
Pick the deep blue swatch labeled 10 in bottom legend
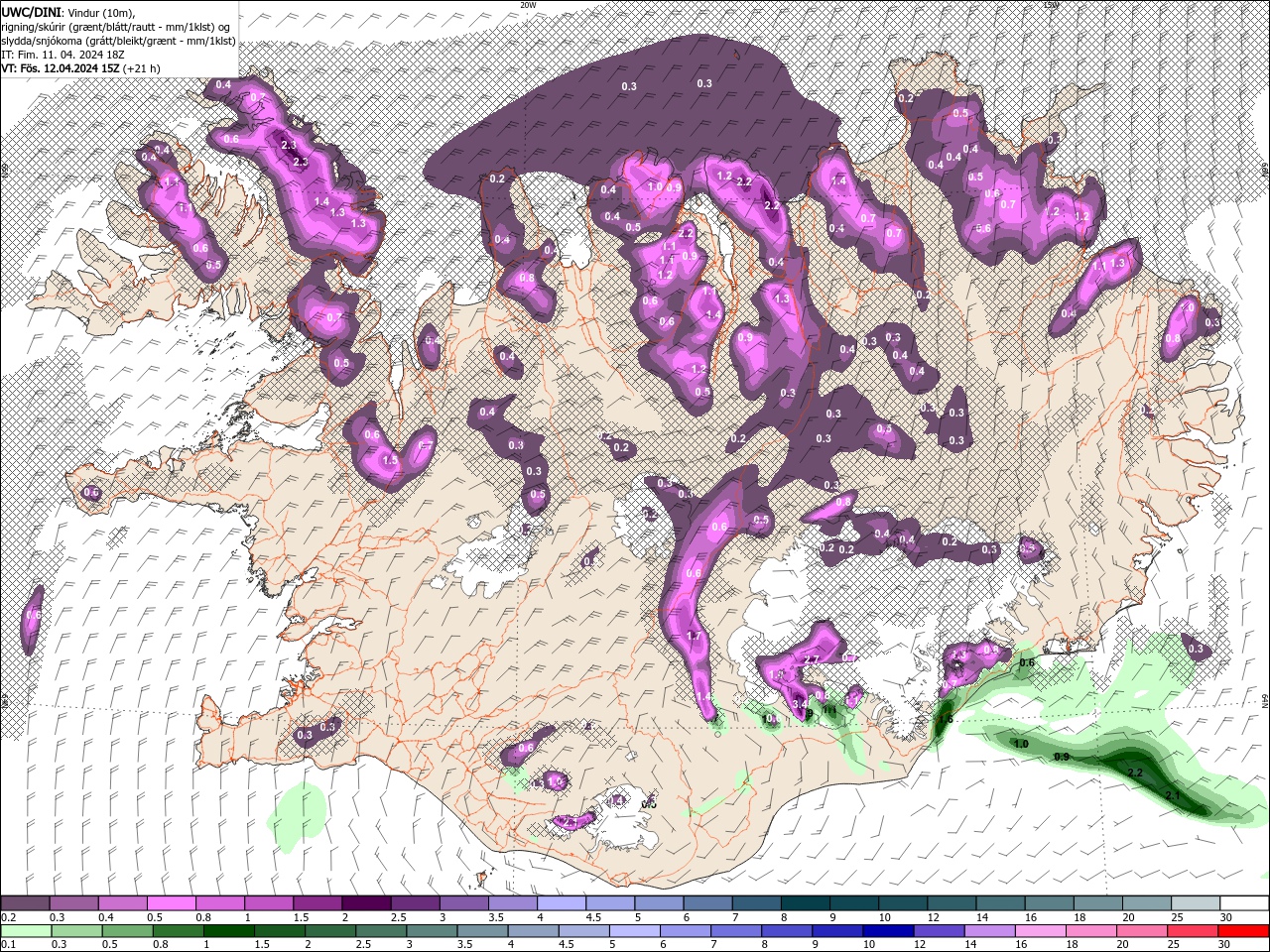click(x=888, y=931)
